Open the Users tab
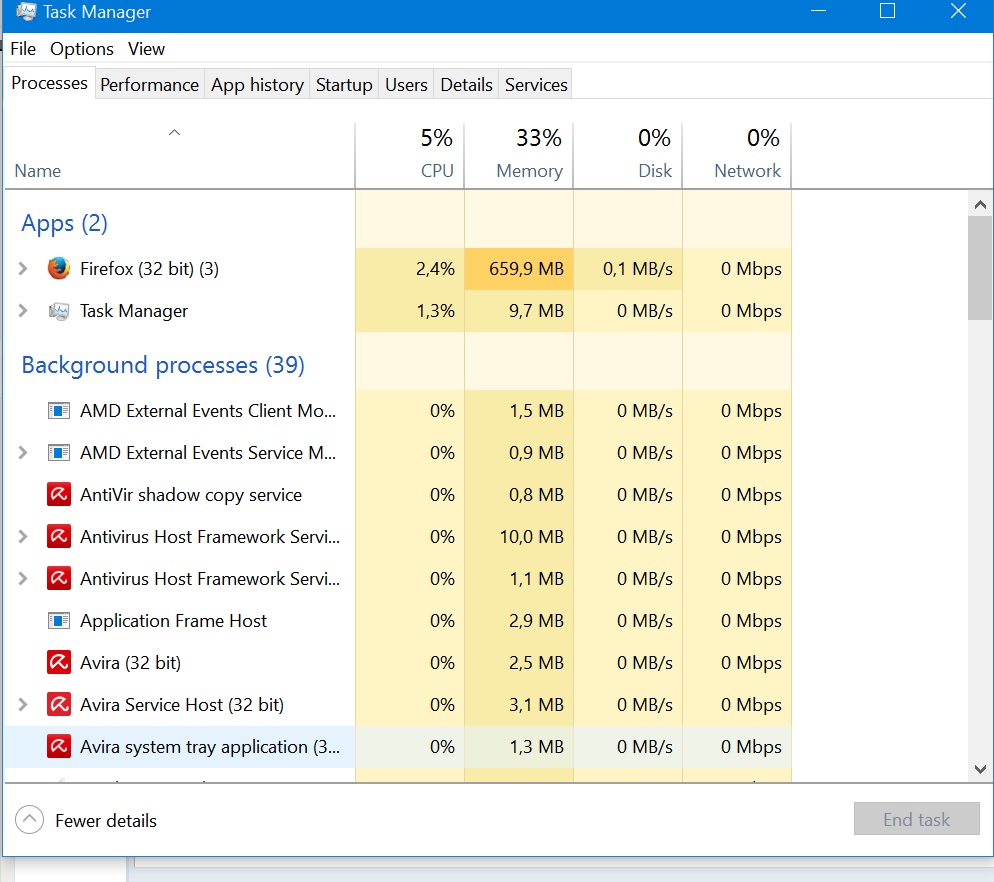 (406, 84)
